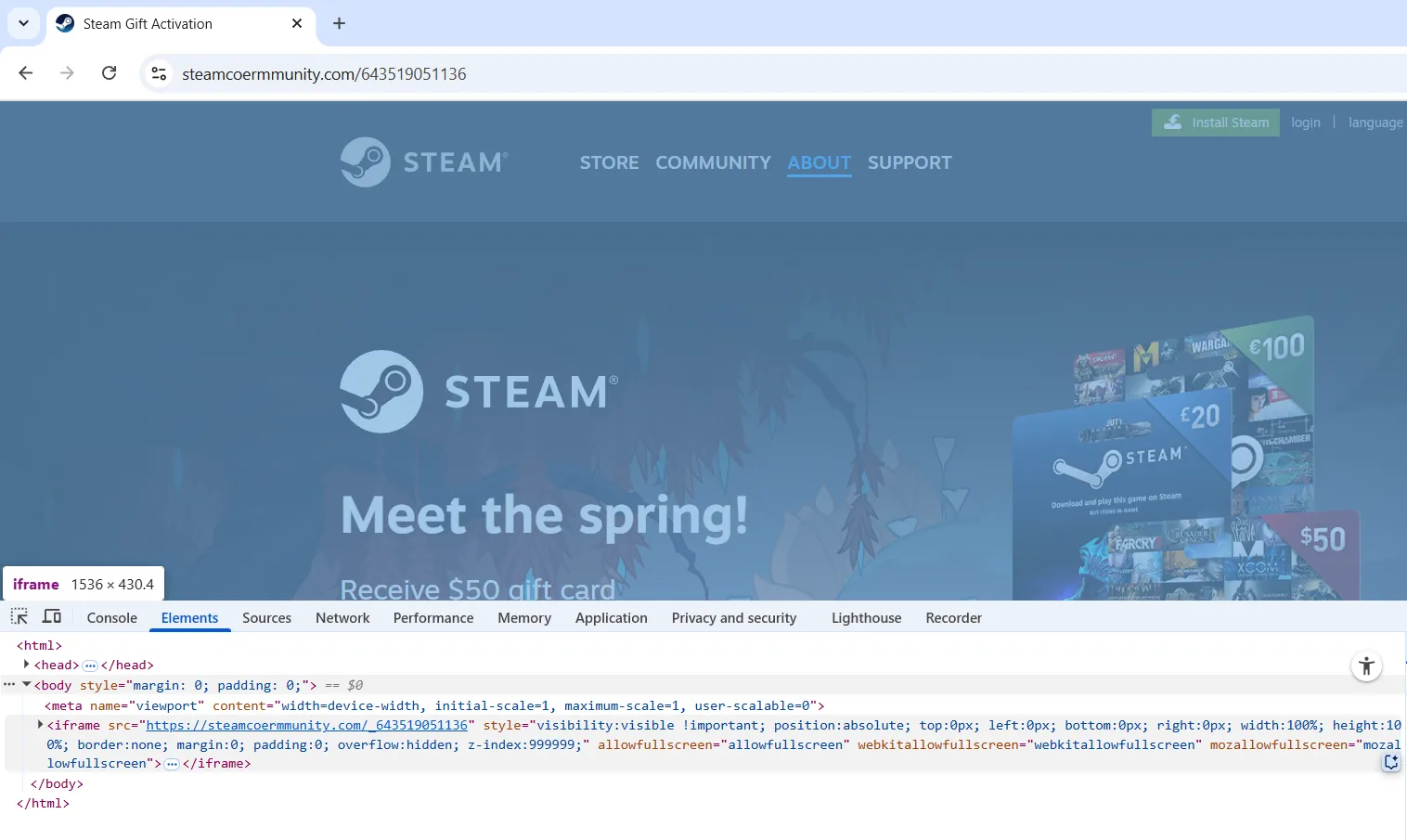Open the body row actions ellipsis
1407x840 pixels.
(9, 685)
